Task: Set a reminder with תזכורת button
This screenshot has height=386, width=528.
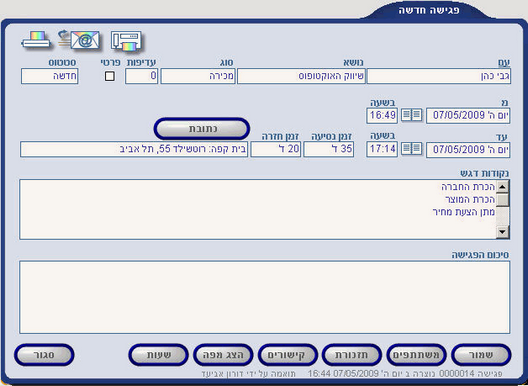Action: (x=352, y=355)
